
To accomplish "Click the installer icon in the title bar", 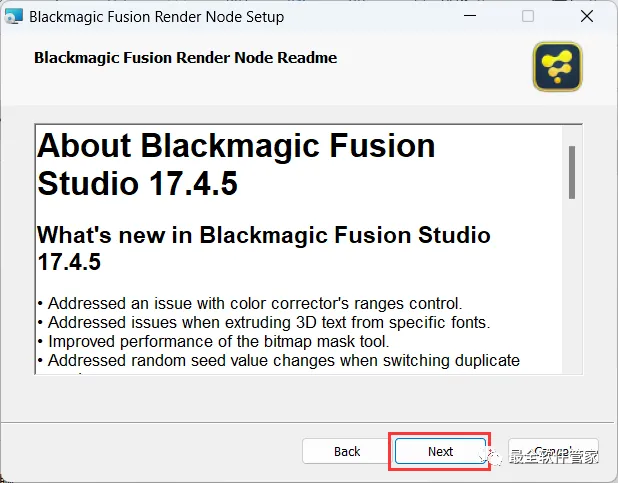I will [x=13, y=17].
